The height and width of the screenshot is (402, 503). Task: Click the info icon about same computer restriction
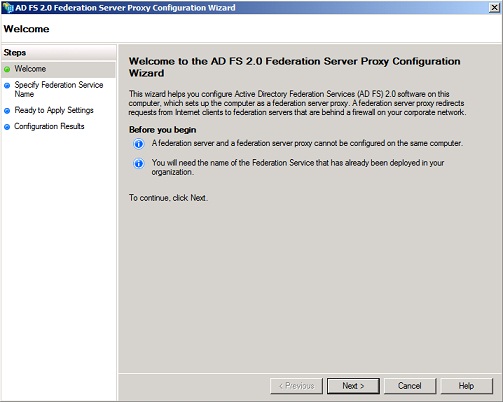pos(139,144)
